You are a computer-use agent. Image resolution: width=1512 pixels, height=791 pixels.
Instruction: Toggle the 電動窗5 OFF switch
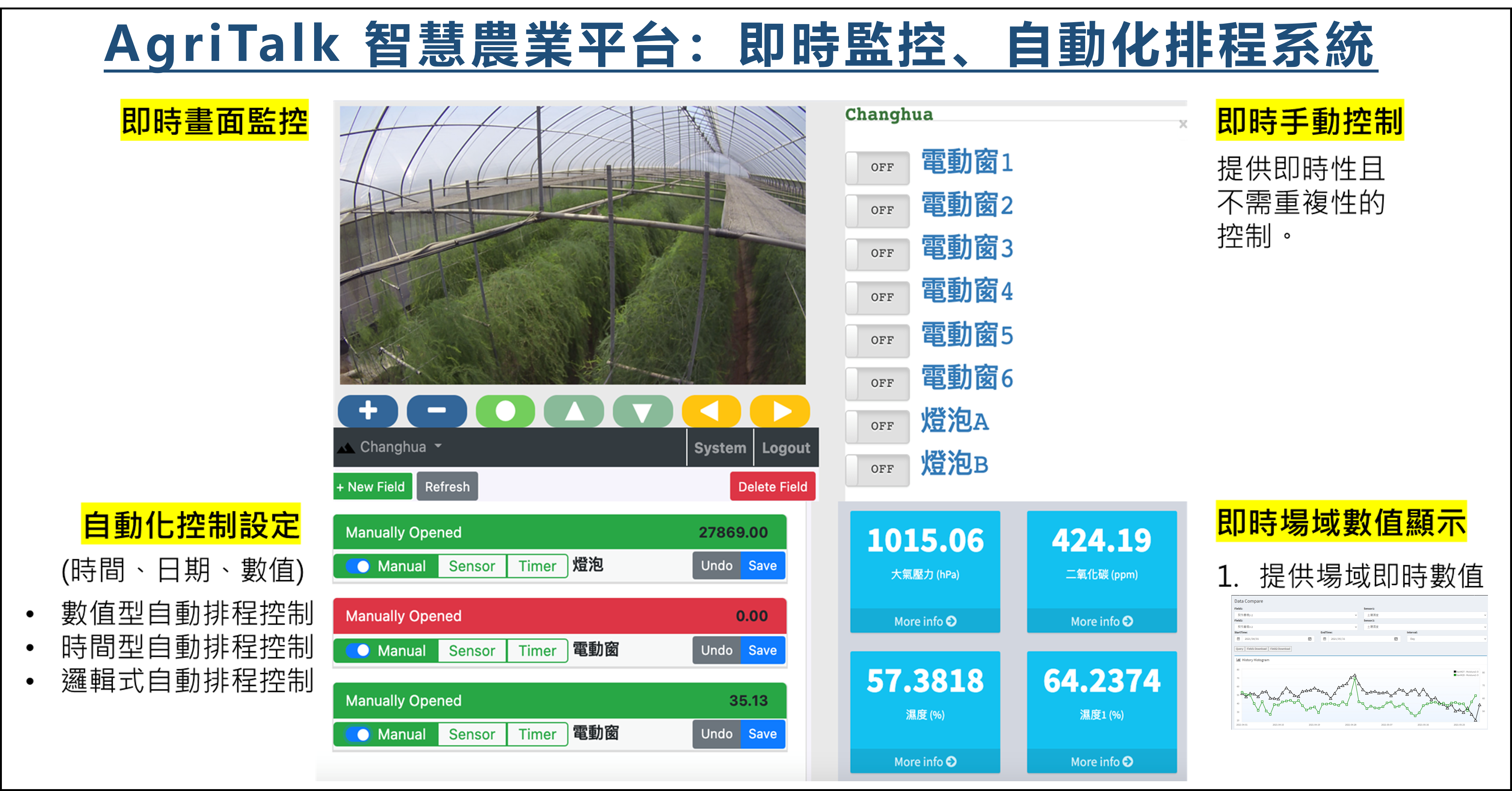pos(877,340)
